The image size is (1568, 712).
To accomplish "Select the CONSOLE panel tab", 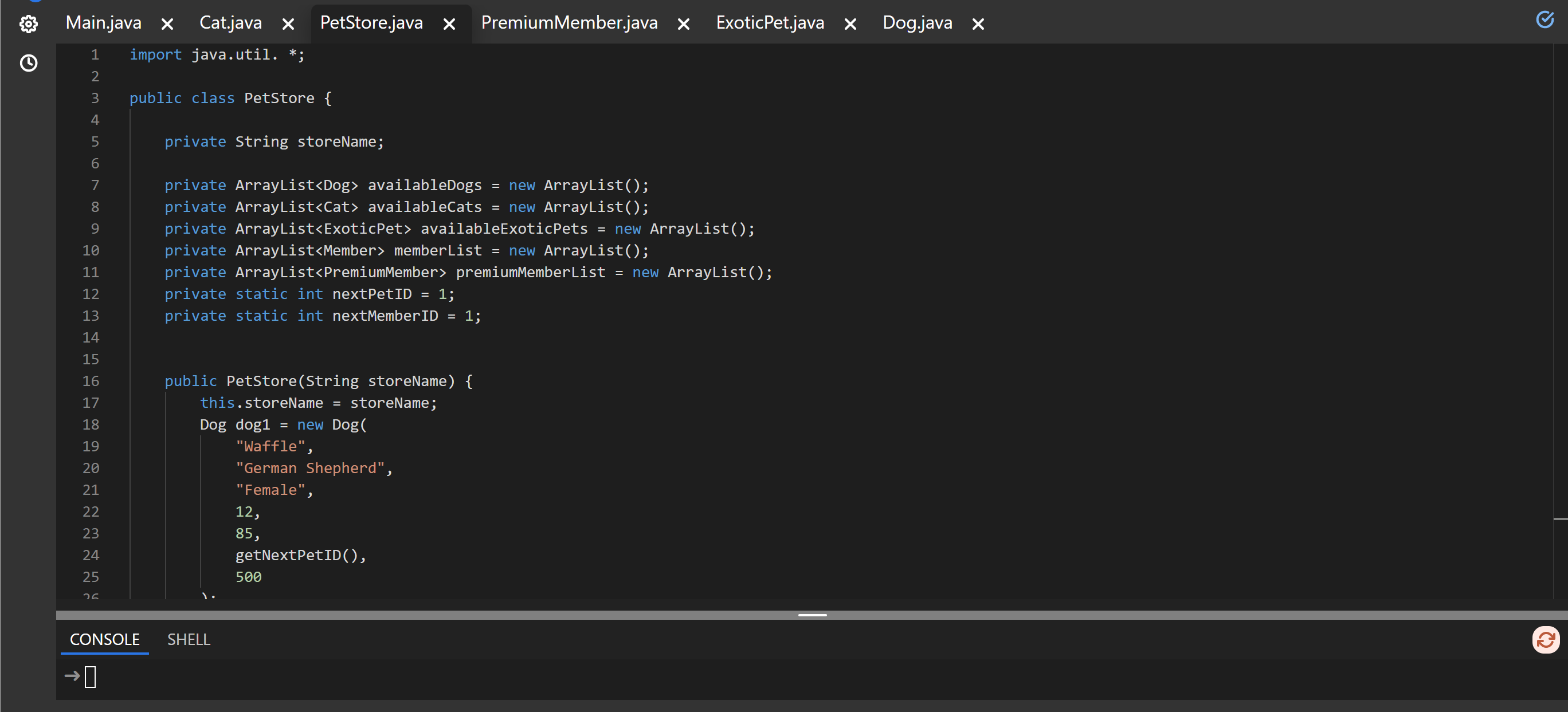I will pos(105,640).
